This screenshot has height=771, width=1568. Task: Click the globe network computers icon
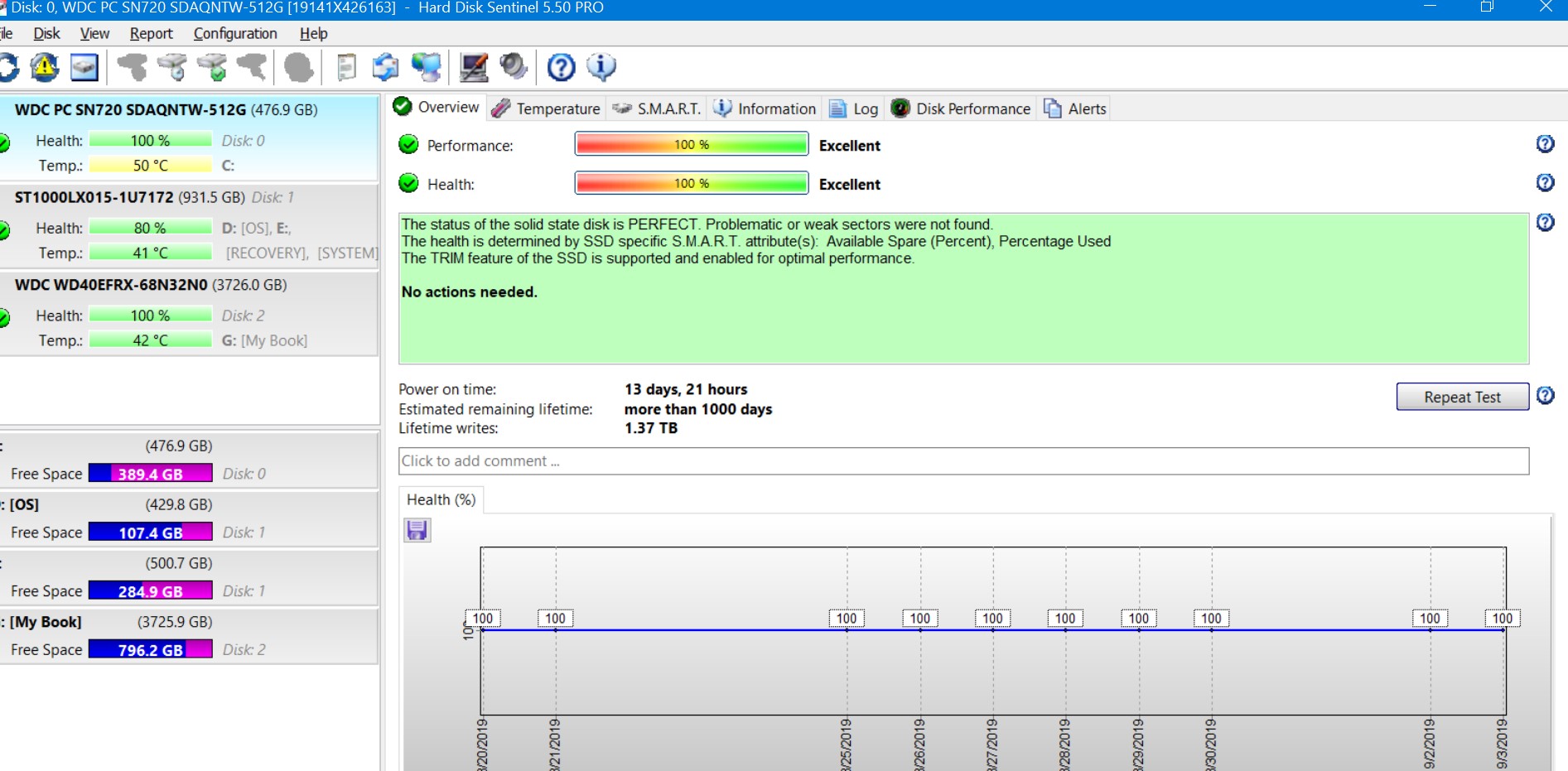tap(427, 67)
